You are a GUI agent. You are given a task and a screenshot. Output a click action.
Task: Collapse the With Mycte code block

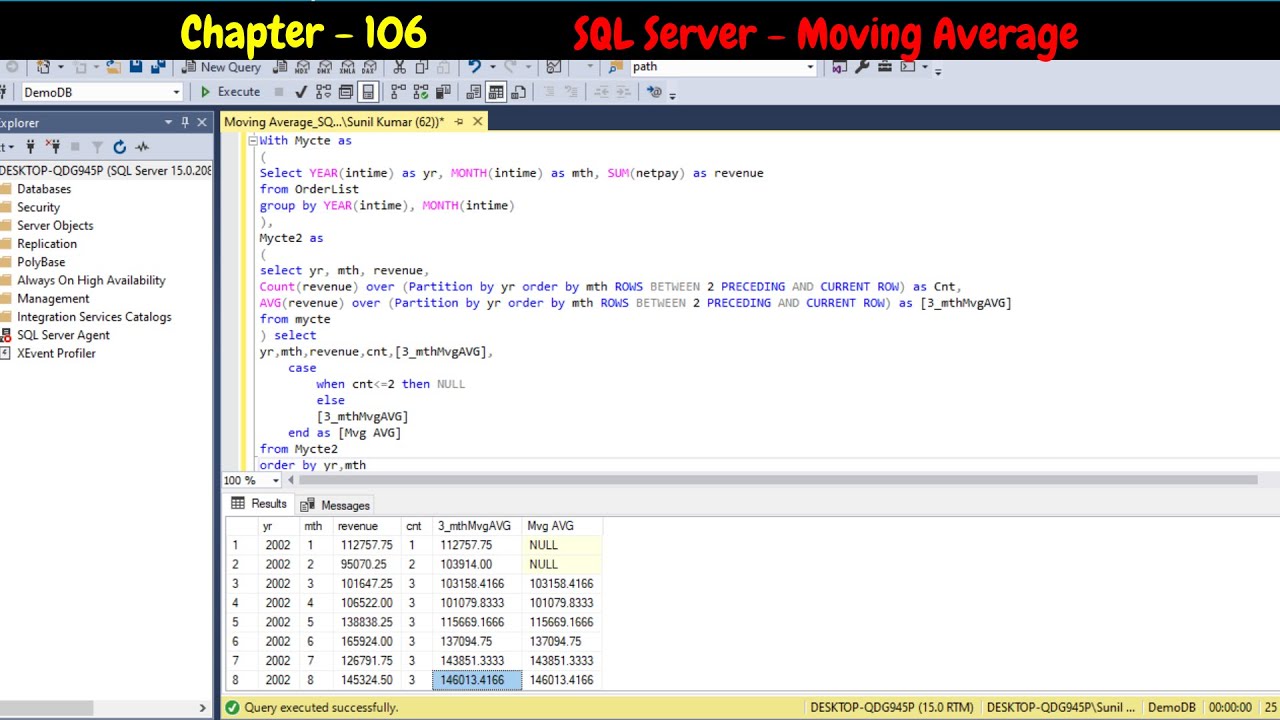pyautogui.click(x=253, y=141)
